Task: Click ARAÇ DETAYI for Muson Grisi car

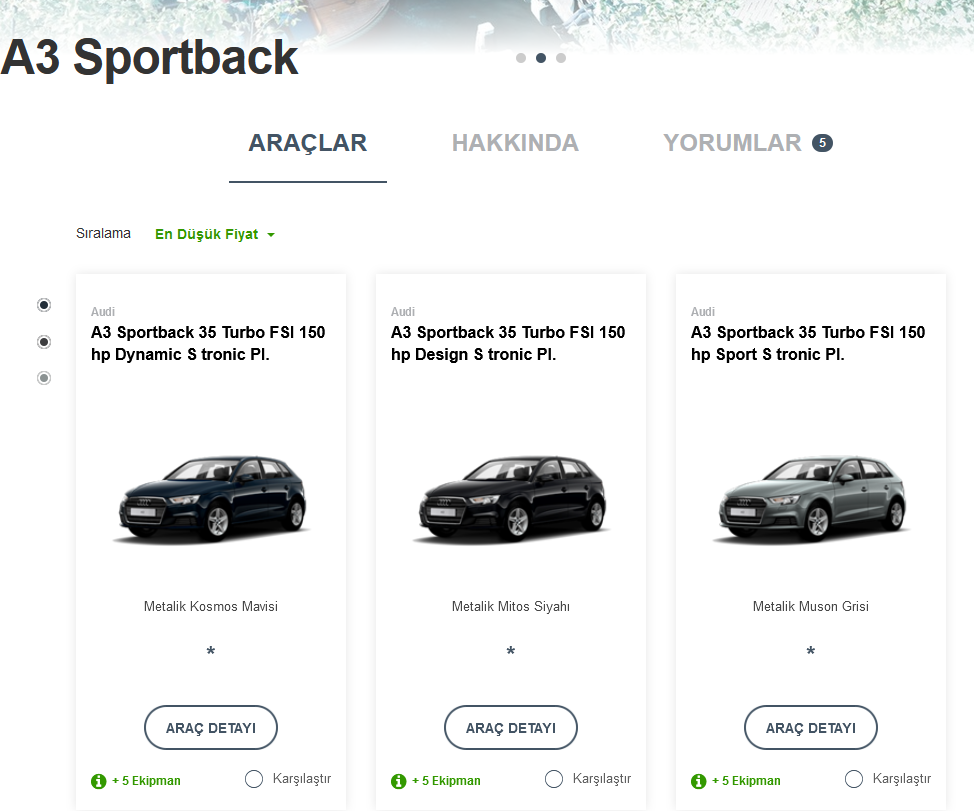Action: pyautogui.click(x=811, y=728)
